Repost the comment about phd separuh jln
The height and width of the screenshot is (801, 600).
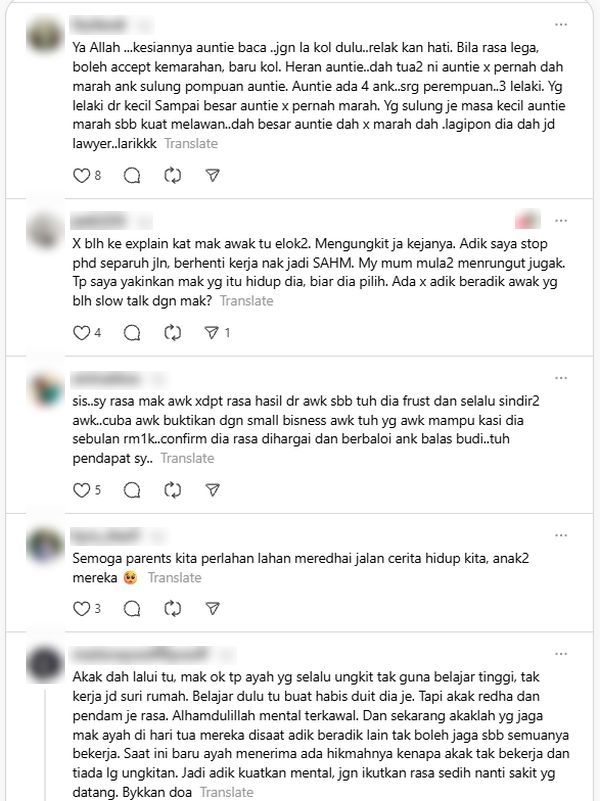point(173,333)
